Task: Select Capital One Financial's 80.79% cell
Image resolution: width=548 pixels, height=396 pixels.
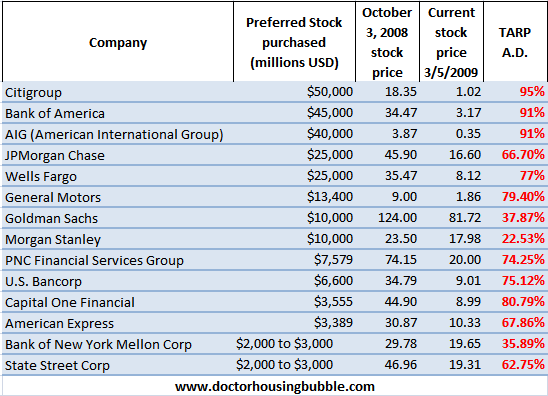Action: pos(523,302)
